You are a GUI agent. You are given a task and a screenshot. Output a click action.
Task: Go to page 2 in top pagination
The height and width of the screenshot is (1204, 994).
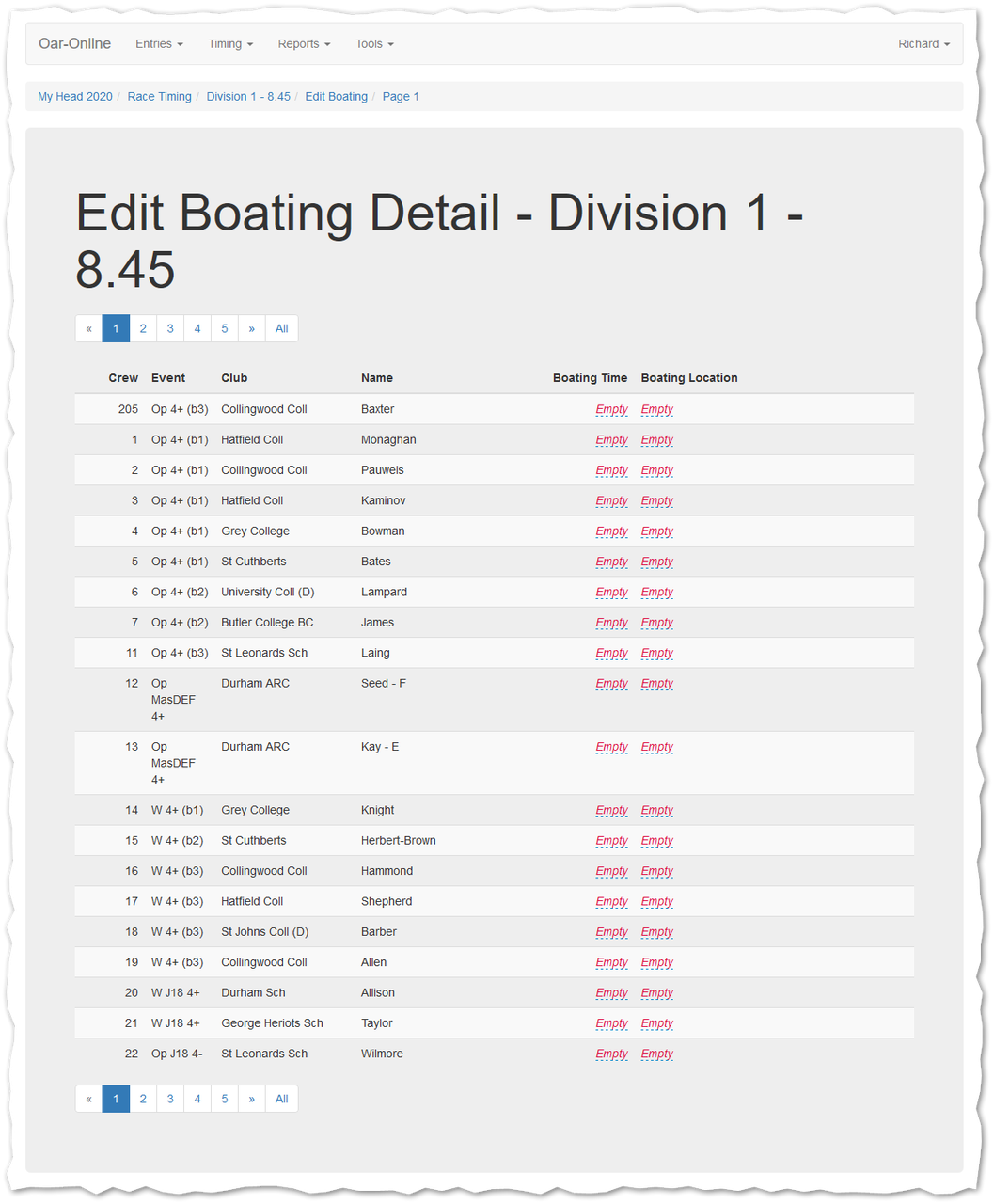coord(143,328)
